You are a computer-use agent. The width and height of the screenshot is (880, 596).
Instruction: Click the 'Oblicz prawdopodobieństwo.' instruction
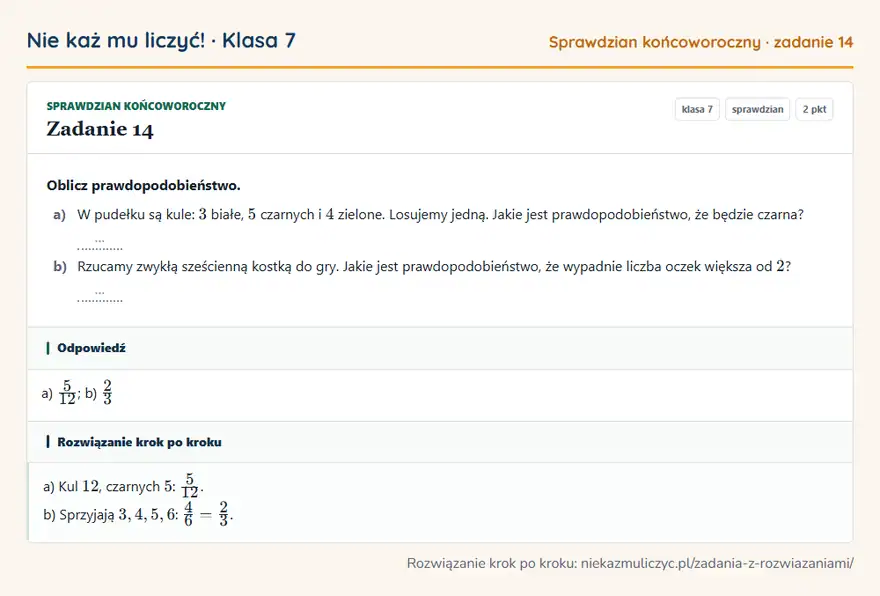(144, 185)
